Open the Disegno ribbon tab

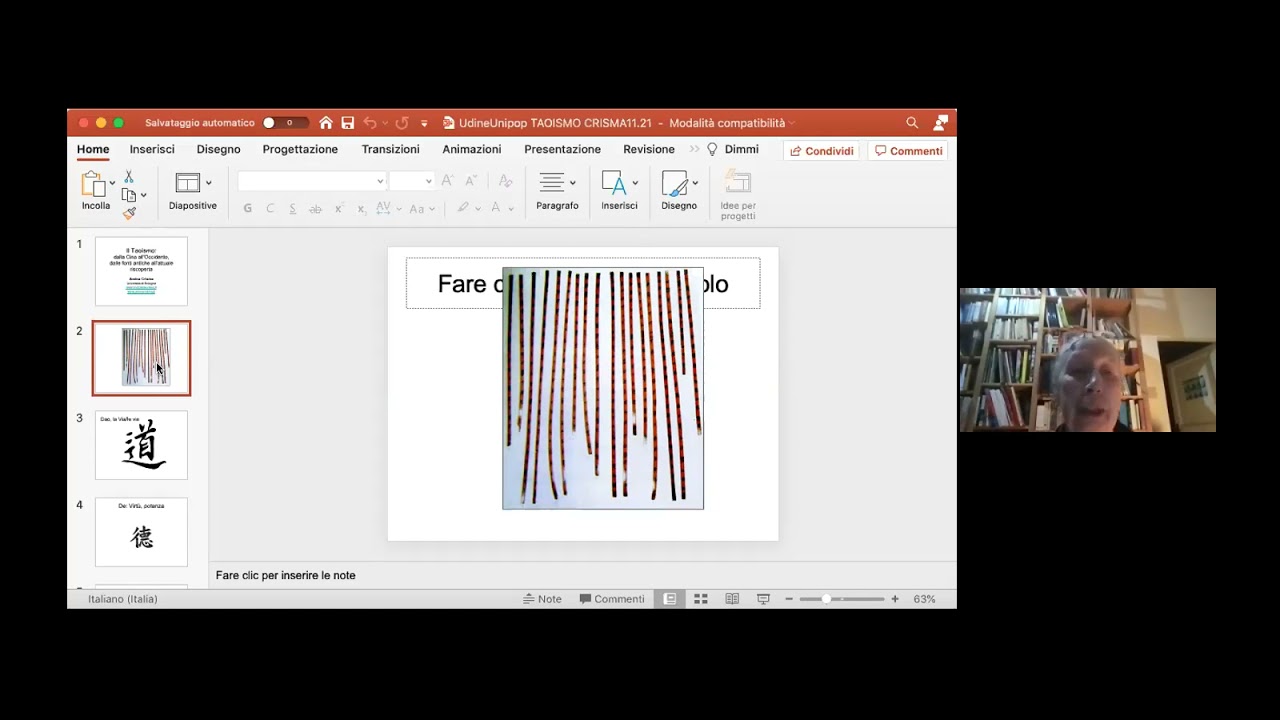[x=218, y=149]
